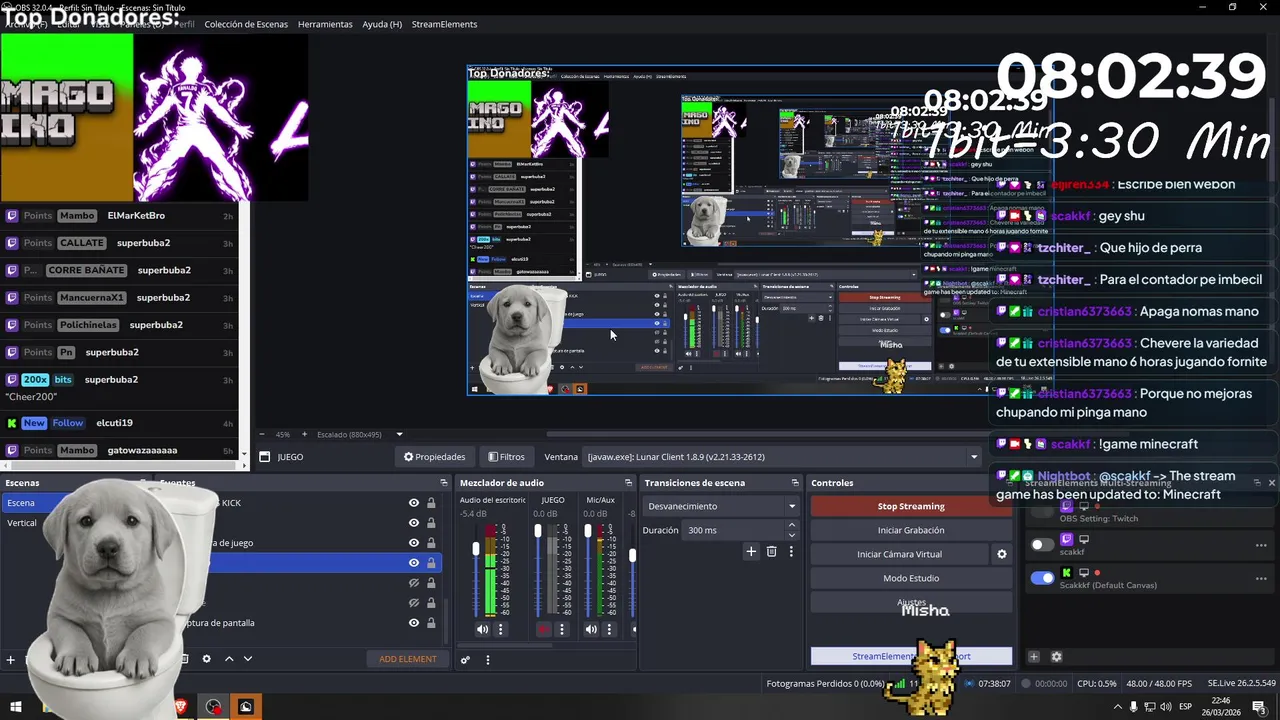
Task: Hide the 'de juego' source
Action: (x=414, y=543)
